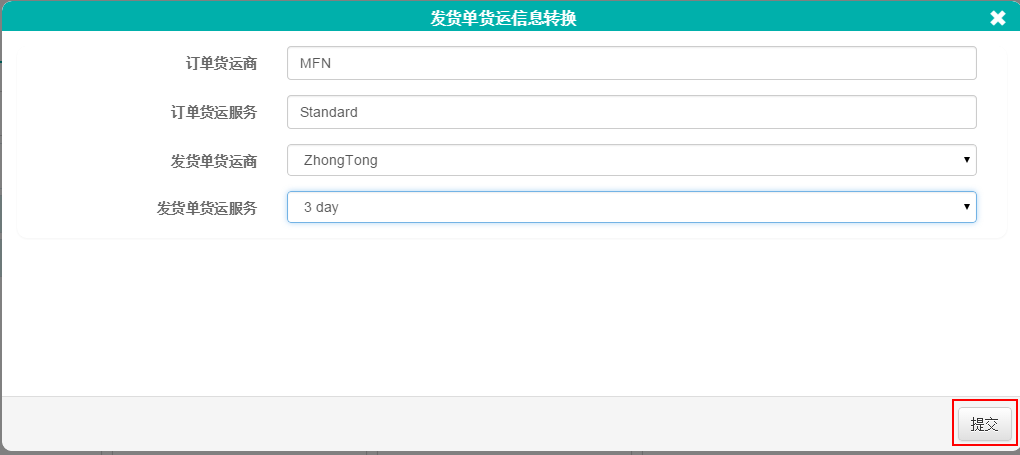Image resolution: width=1020 pixels, height=455 pixels.
Task: Click the 发货单货运服务 field label
Action: click(206, 208)
